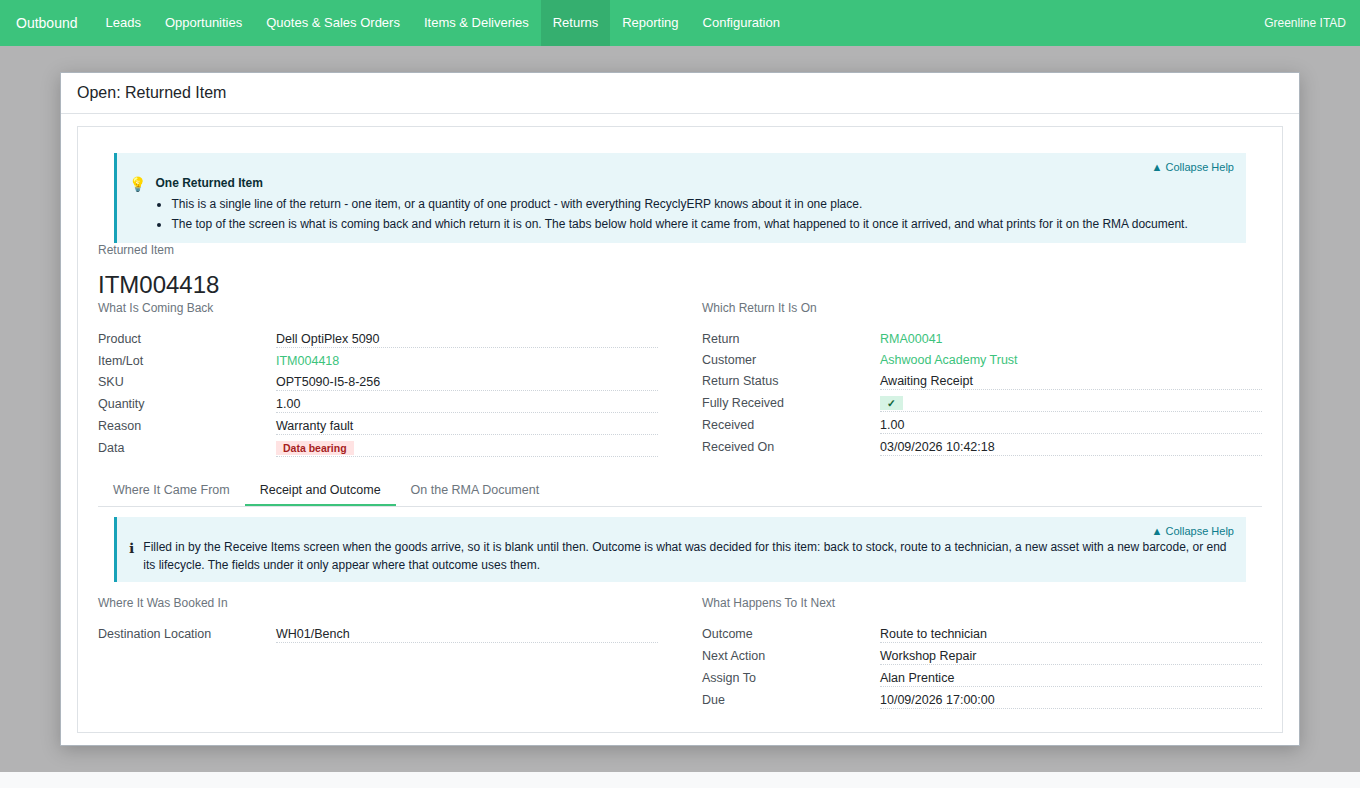
Task: Open return RMA00041 link
Action: (x=911, y=339)
